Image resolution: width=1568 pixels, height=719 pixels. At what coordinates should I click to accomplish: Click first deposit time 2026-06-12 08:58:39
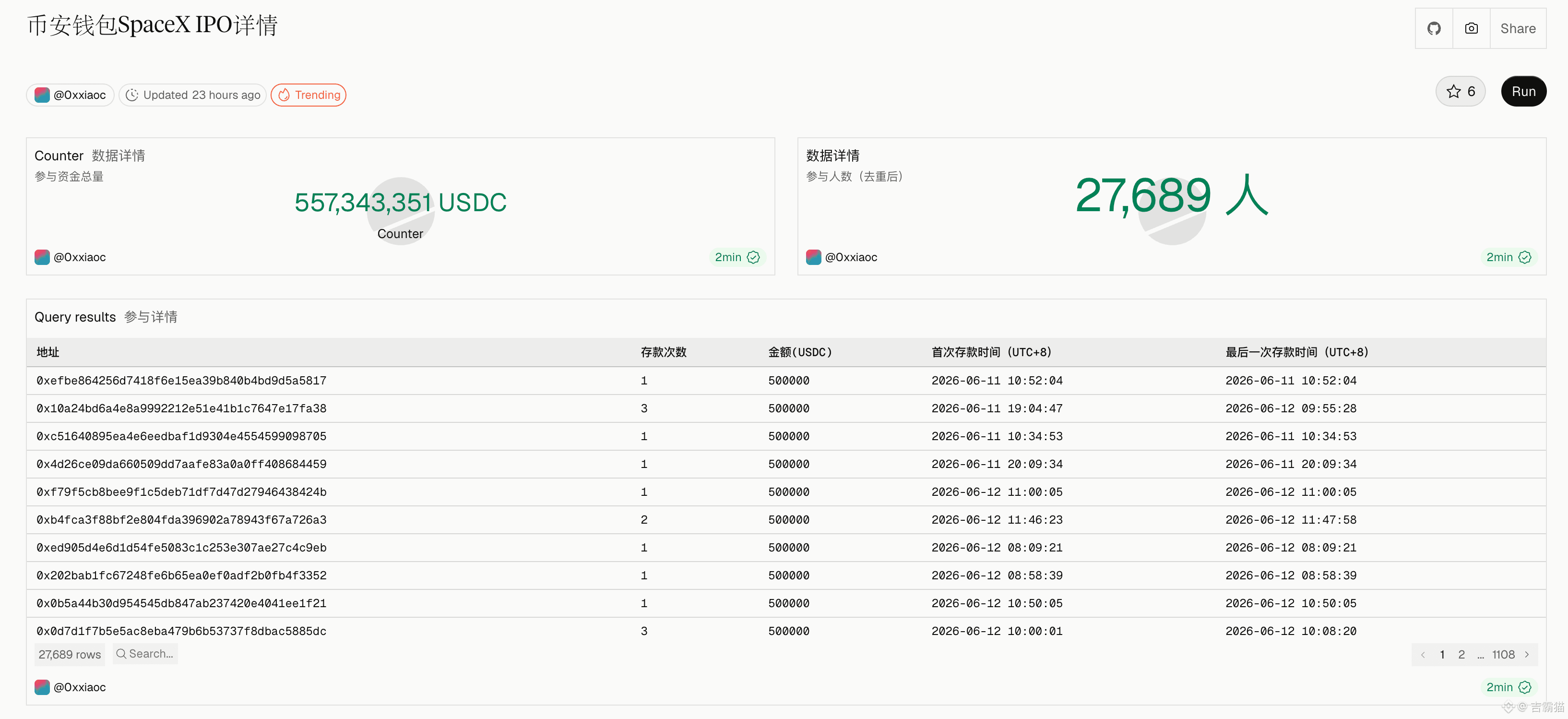click(x=997, y=575)
